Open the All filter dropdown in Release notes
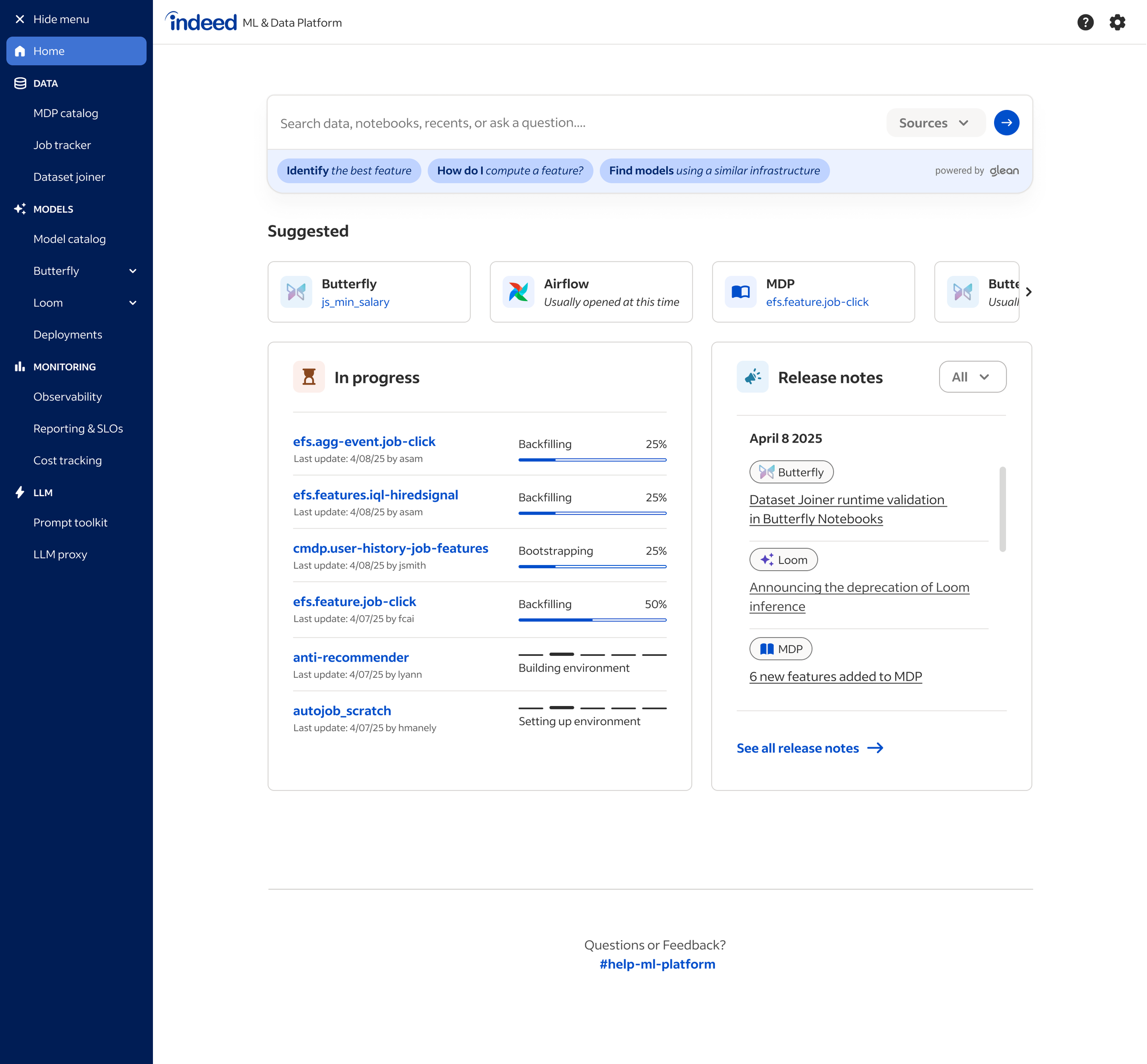 (x=972, y=377)
